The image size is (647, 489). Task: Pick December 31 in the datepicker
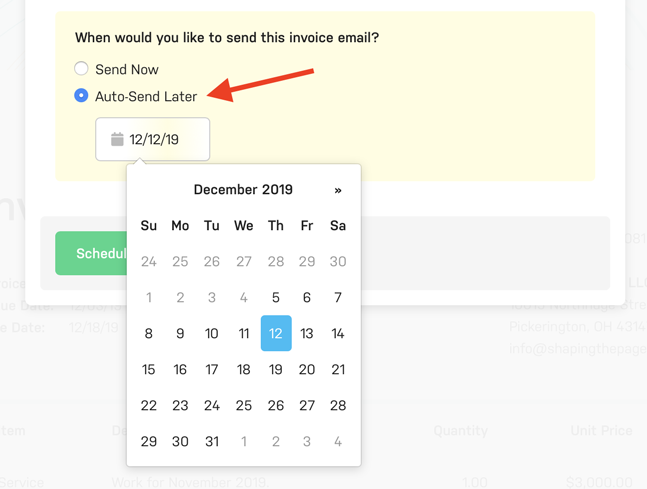coord(212,442)
